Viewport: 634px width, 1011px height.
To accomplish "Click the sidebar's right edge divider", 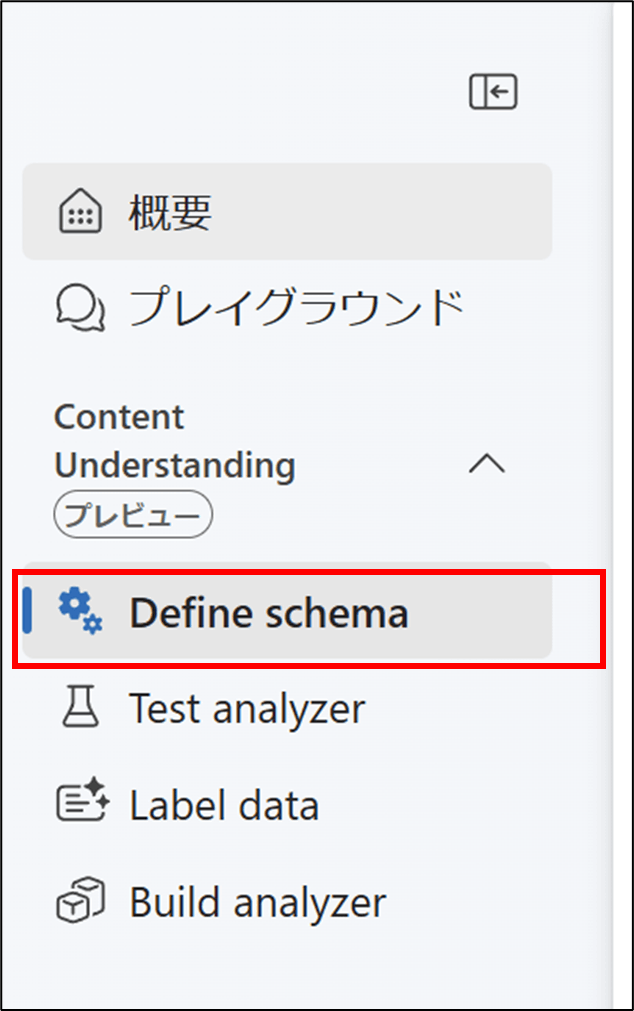I will coord(609,506).
